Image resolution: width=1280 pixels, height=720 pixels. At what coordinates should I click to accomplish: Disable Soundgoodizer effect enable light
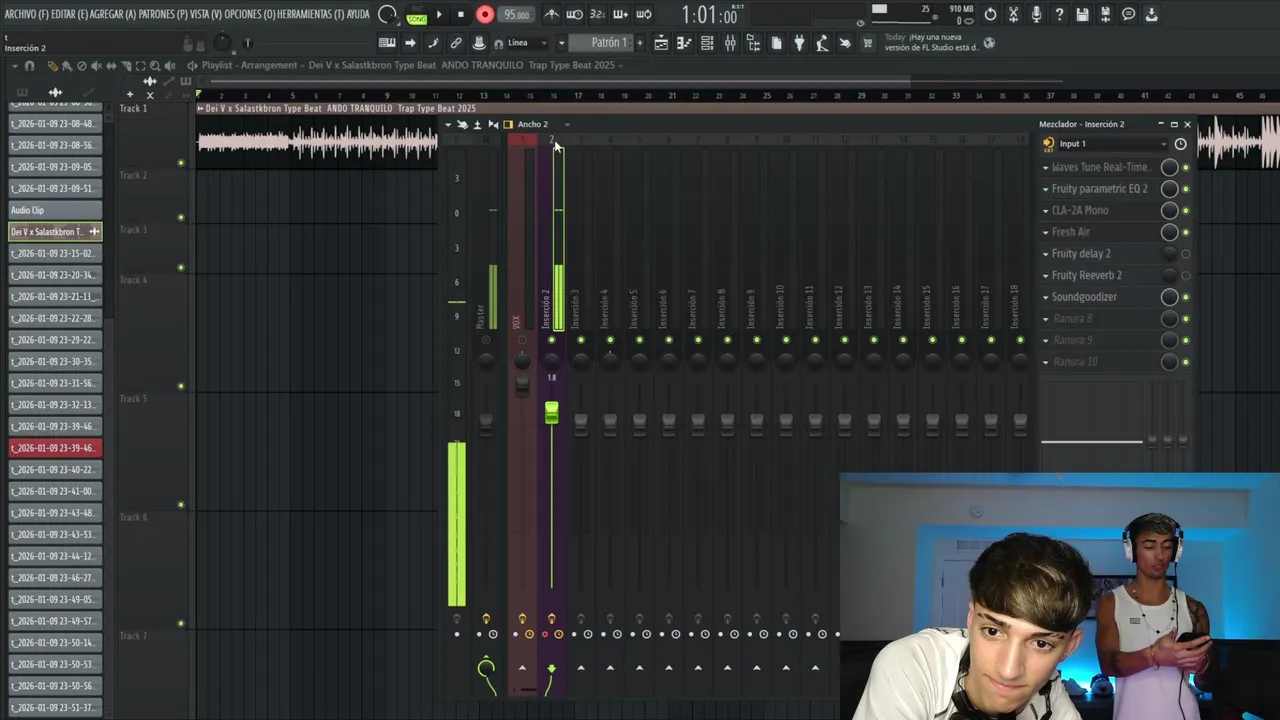point(1186,297)
